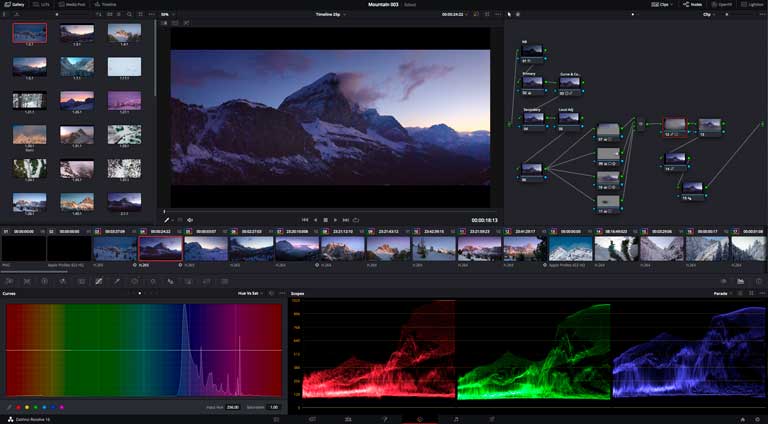Switch to the LUTs tab
Viewport: 768px width, 424px height.
click(x=44, y=4)
